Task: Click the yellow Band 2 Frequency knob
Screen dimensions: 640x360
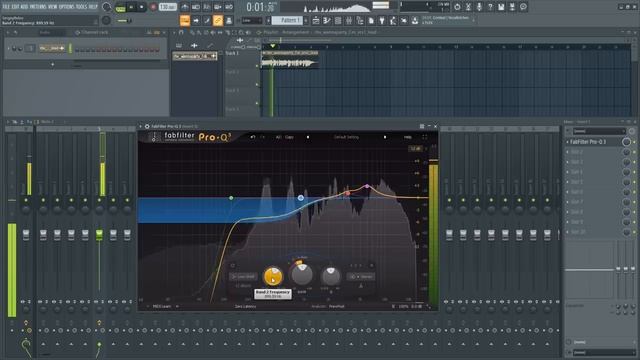Action: 273,276
